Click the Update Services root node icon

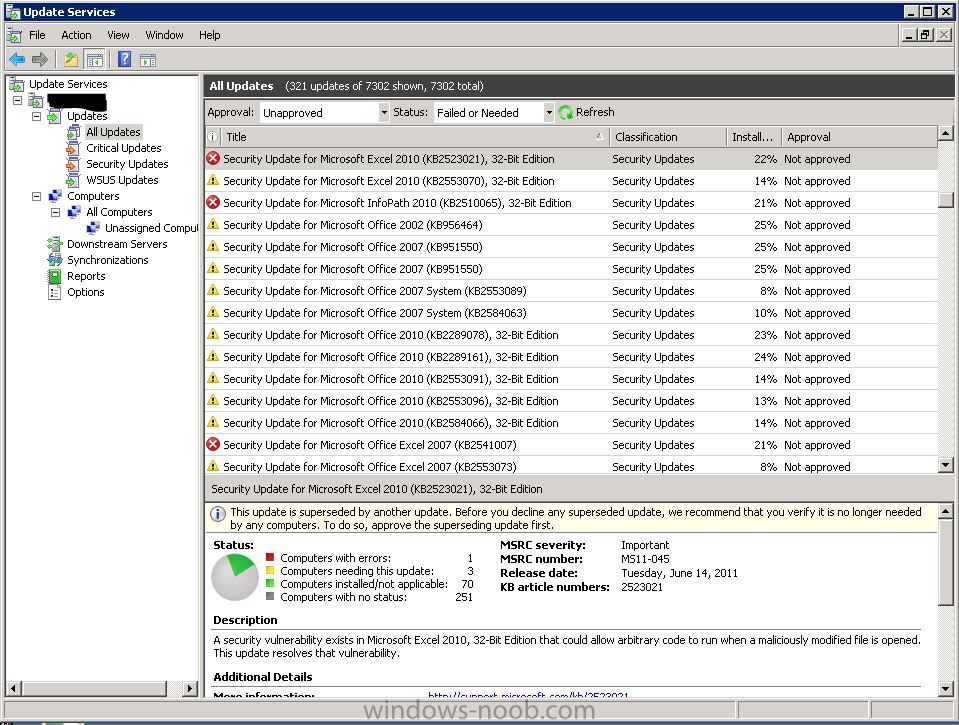click(17, 84)
